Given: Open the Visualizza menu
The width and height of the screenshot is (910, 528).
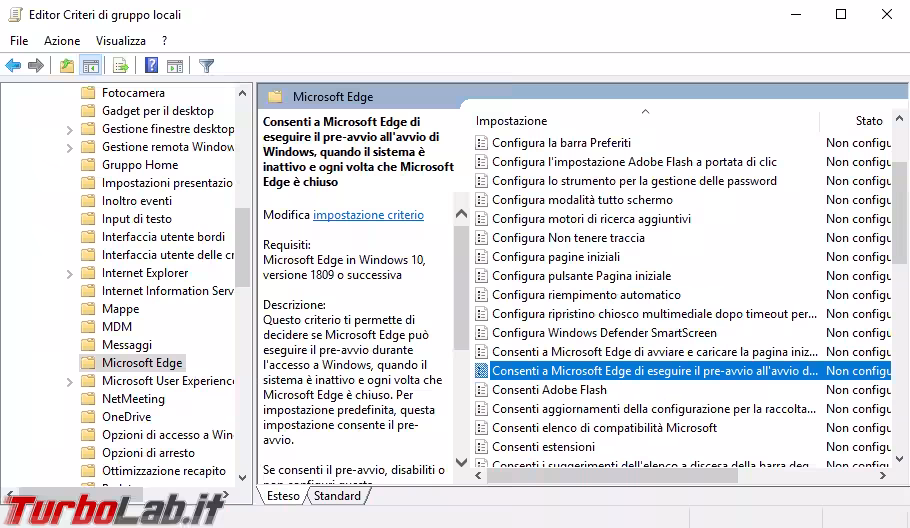Looking at the screenshot, I should click(121, 41).
